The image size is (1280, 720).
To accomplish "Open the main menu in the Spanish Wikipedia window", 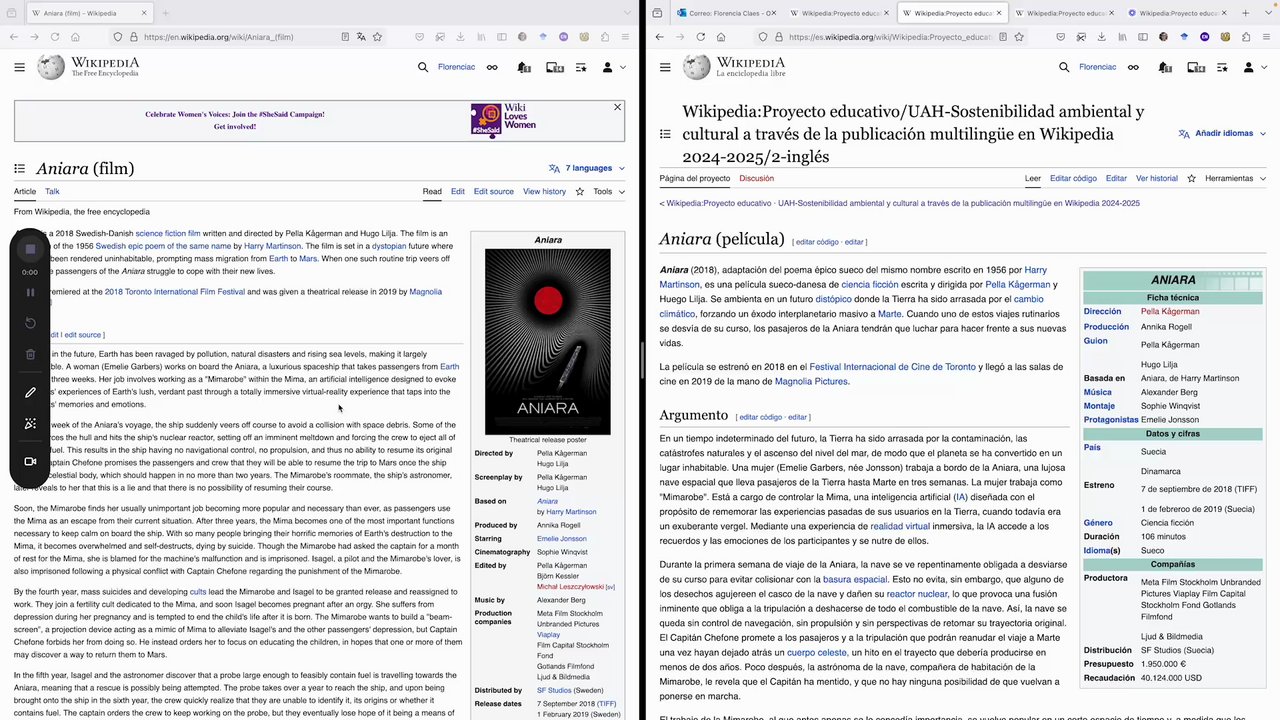I will (x=664, y=67).
